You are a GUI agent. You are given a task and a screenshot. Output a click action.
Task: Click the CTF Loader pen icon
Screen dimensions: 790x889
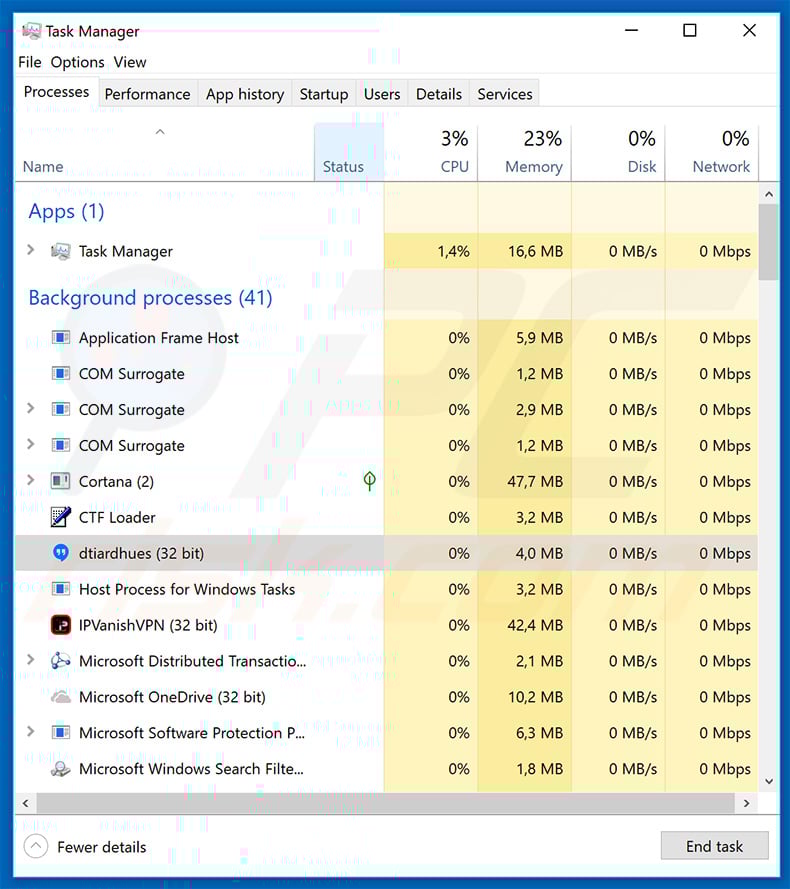[61, 517]
